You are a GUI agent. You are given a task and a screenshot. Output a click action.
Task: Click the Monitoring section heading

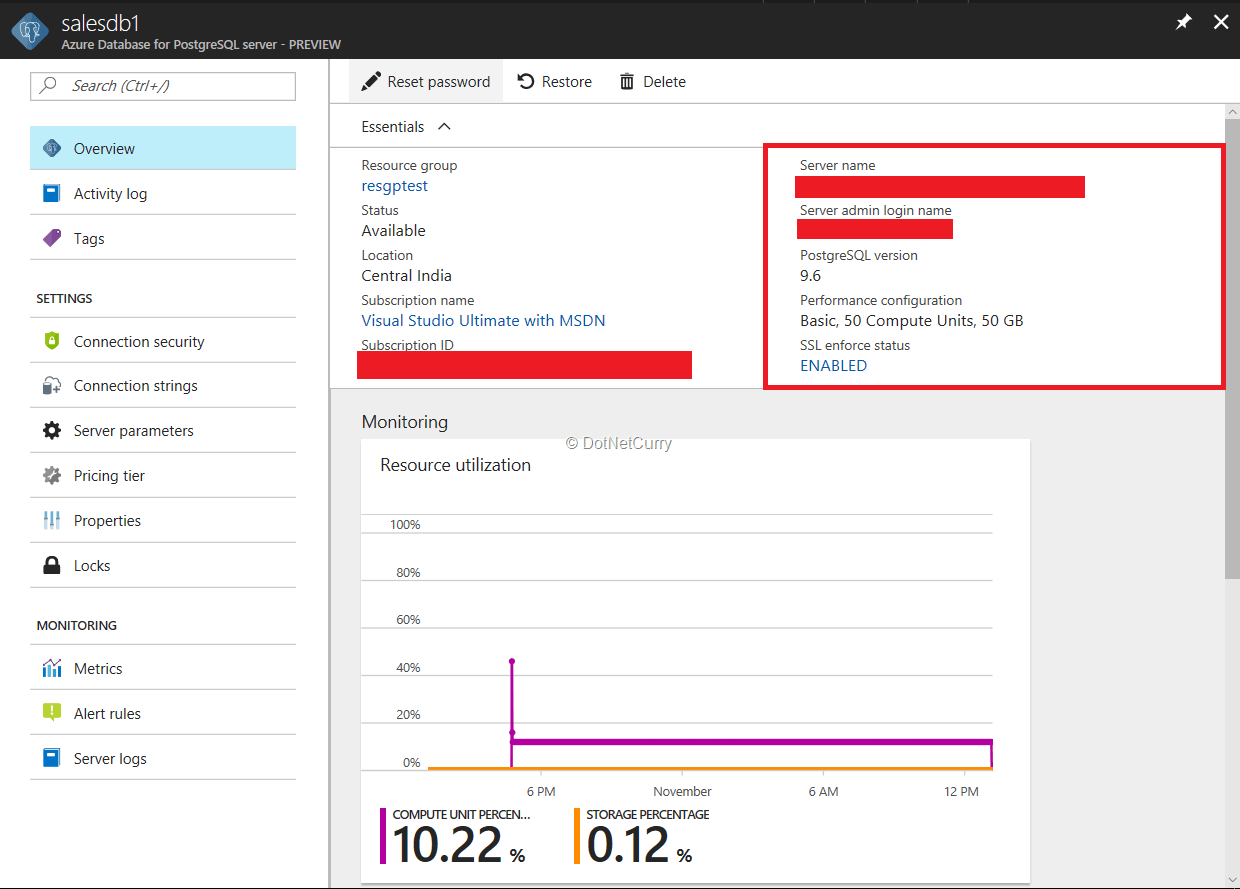pyautogui.click(x=404, y=421)
